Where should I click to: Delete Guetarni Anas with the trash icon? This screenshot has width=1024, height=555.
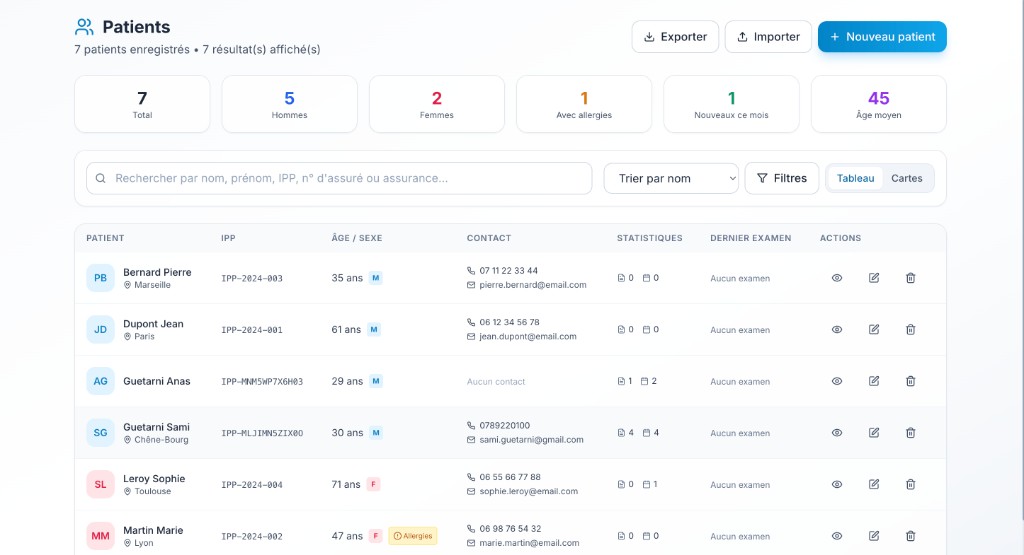tap(910, 381)
